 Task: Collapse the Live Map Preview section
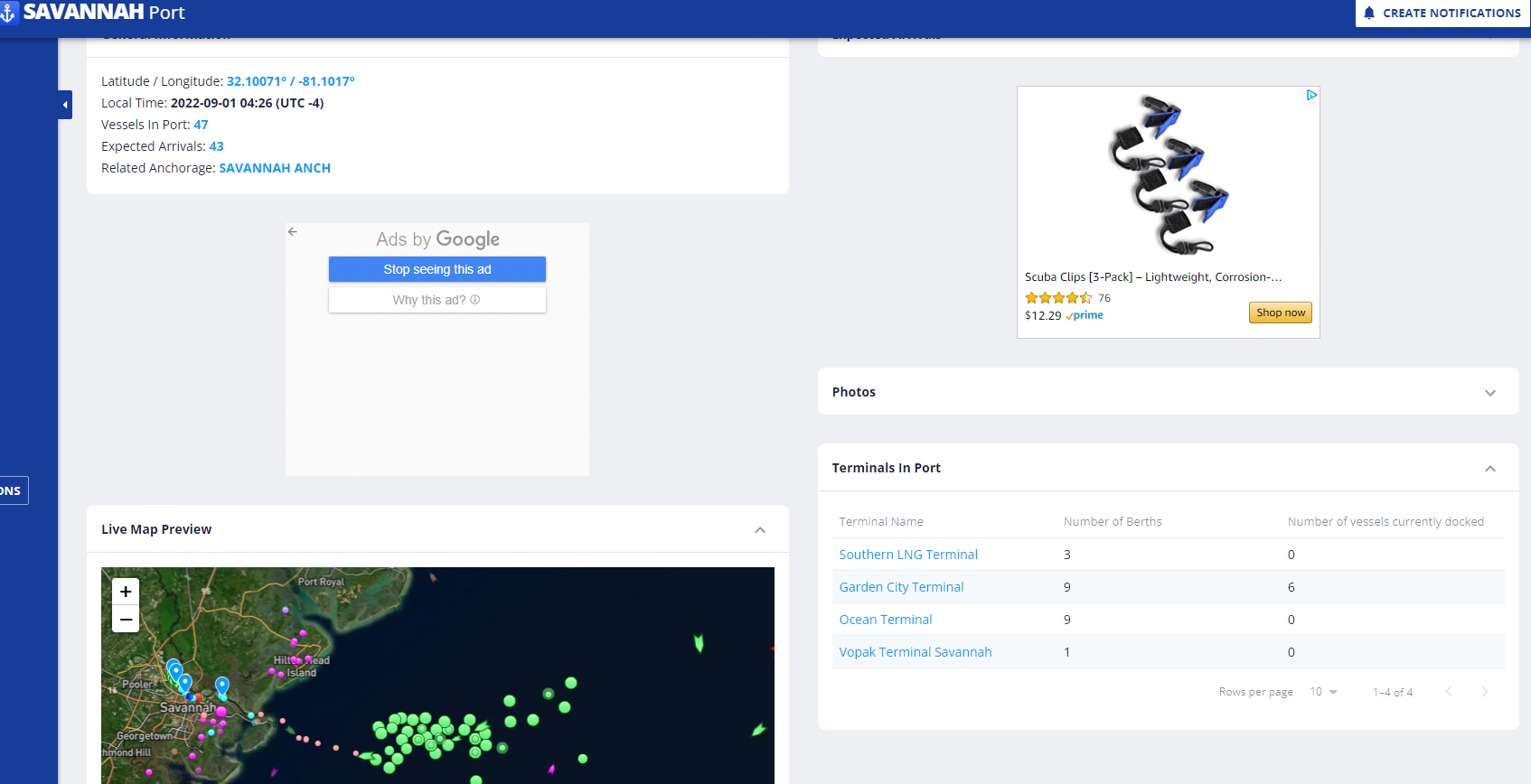[760, 529]
